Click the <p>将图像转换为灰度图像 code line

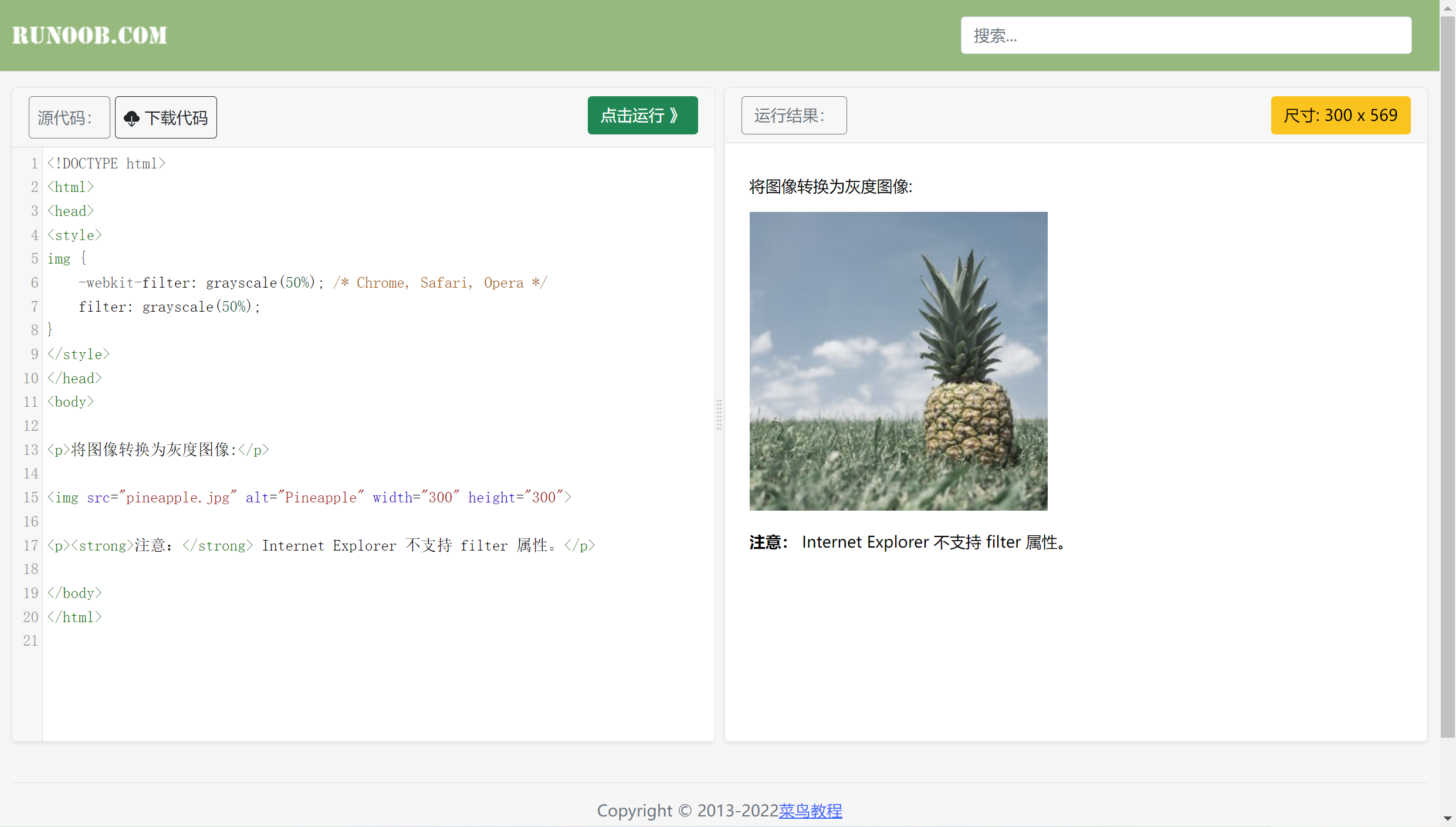[x=158, y=450]
